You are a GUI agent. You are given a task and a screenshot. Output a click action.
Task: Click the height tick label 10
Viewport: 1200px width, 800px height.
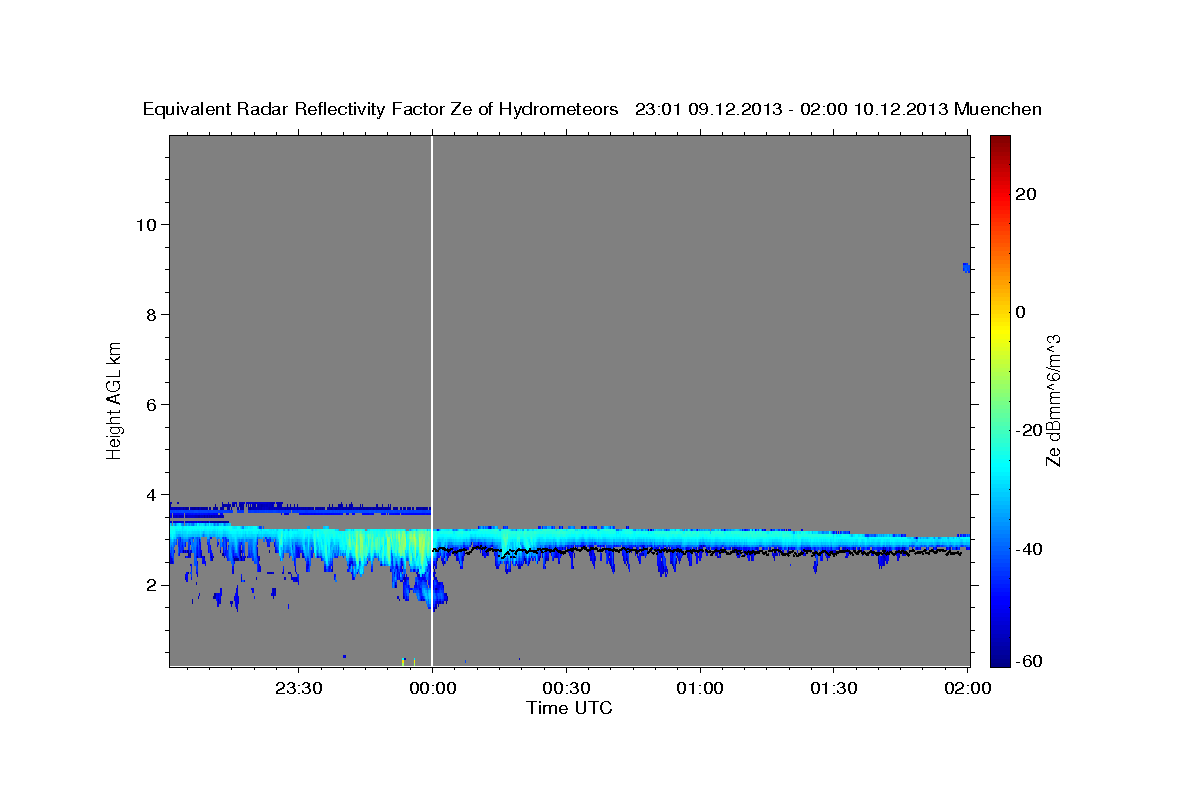pyautogui.click(x=146, y=224)
